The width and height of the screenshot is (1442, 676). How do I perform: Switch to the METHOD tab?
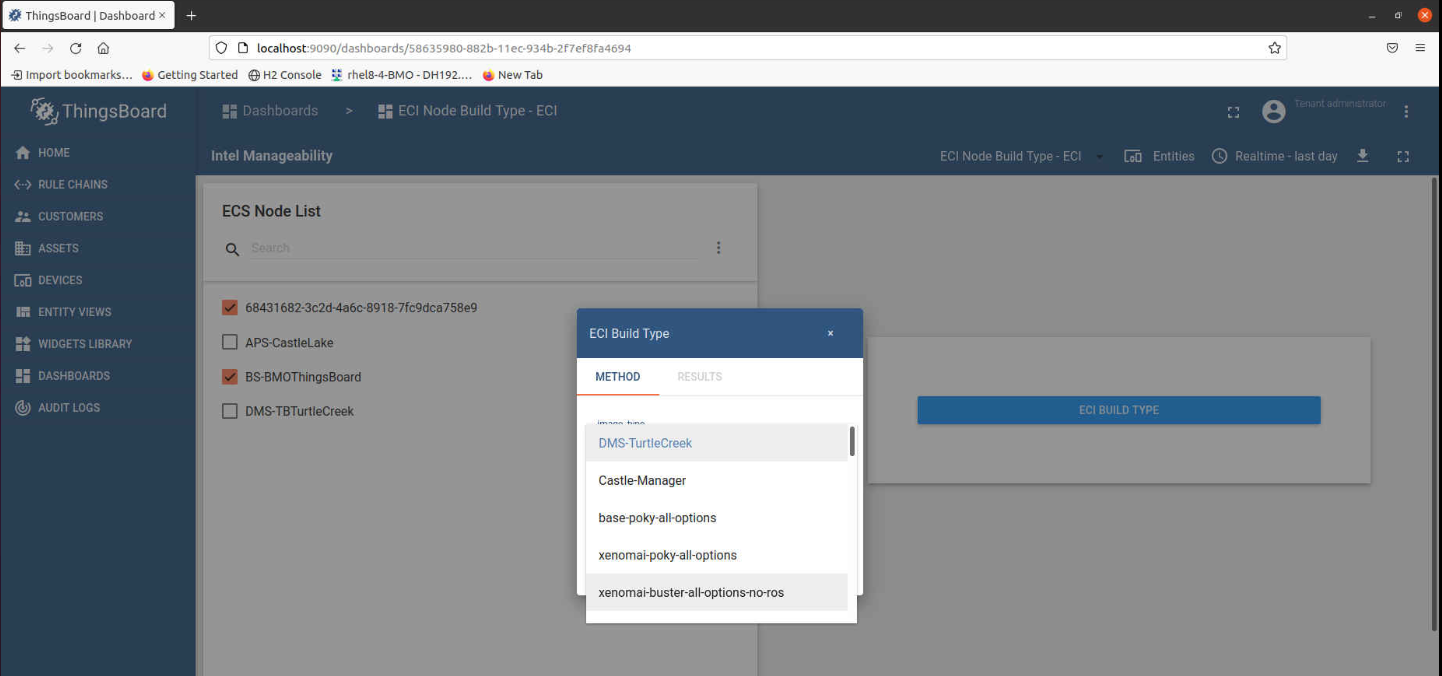click(618, 377)
